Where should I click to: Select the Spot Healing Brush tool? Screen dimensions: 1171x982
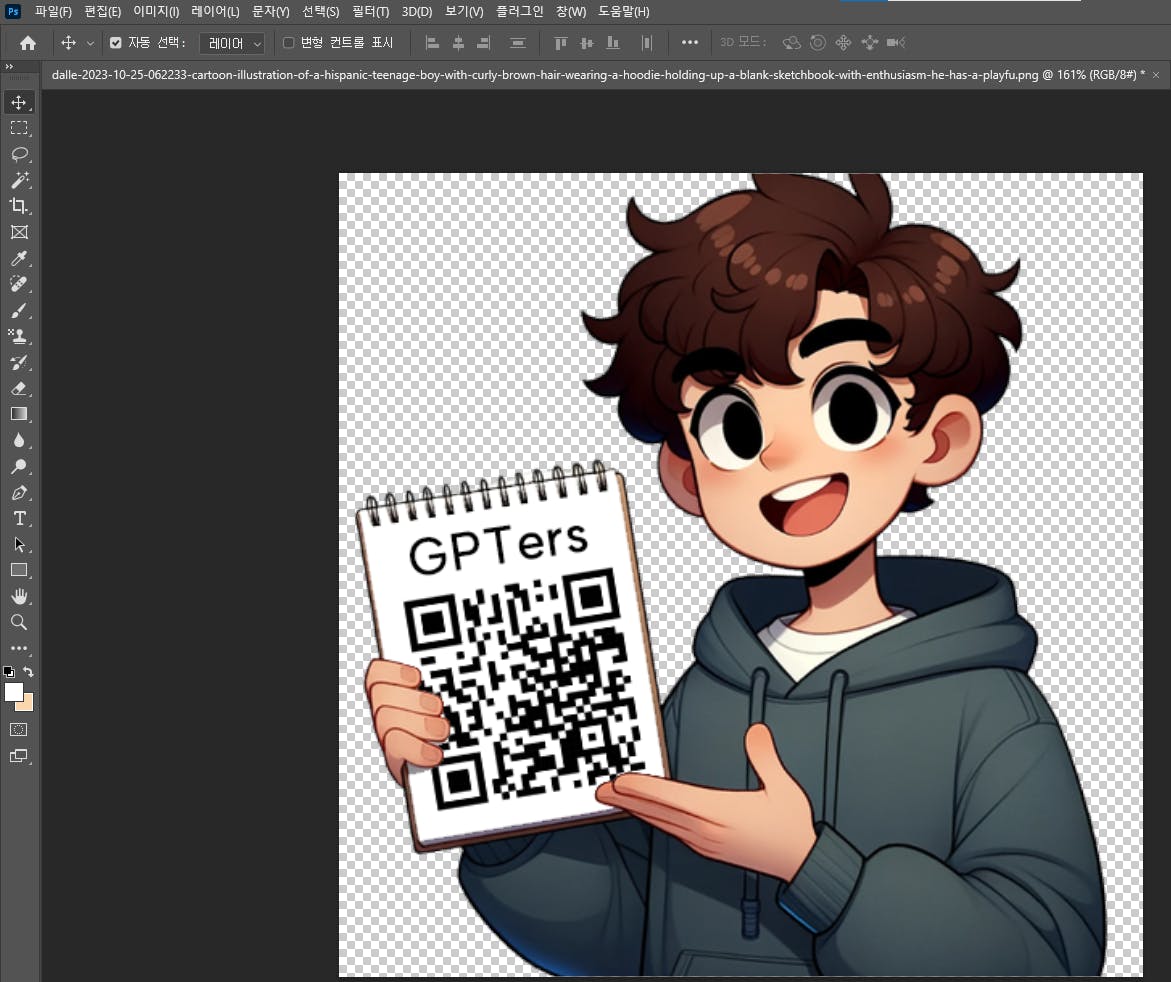click(19, 284)
